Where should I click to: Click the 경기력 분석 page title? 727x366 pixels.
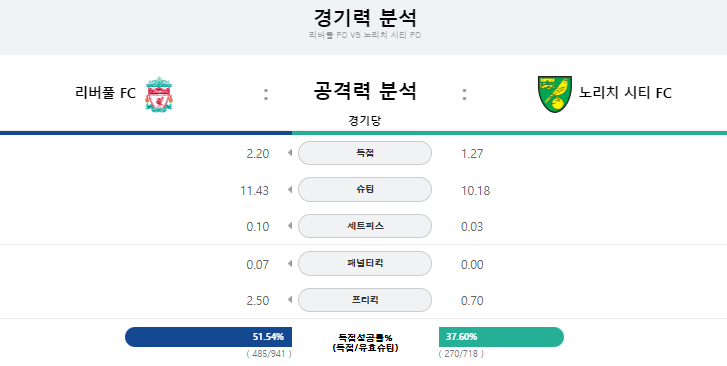point(365,18)
